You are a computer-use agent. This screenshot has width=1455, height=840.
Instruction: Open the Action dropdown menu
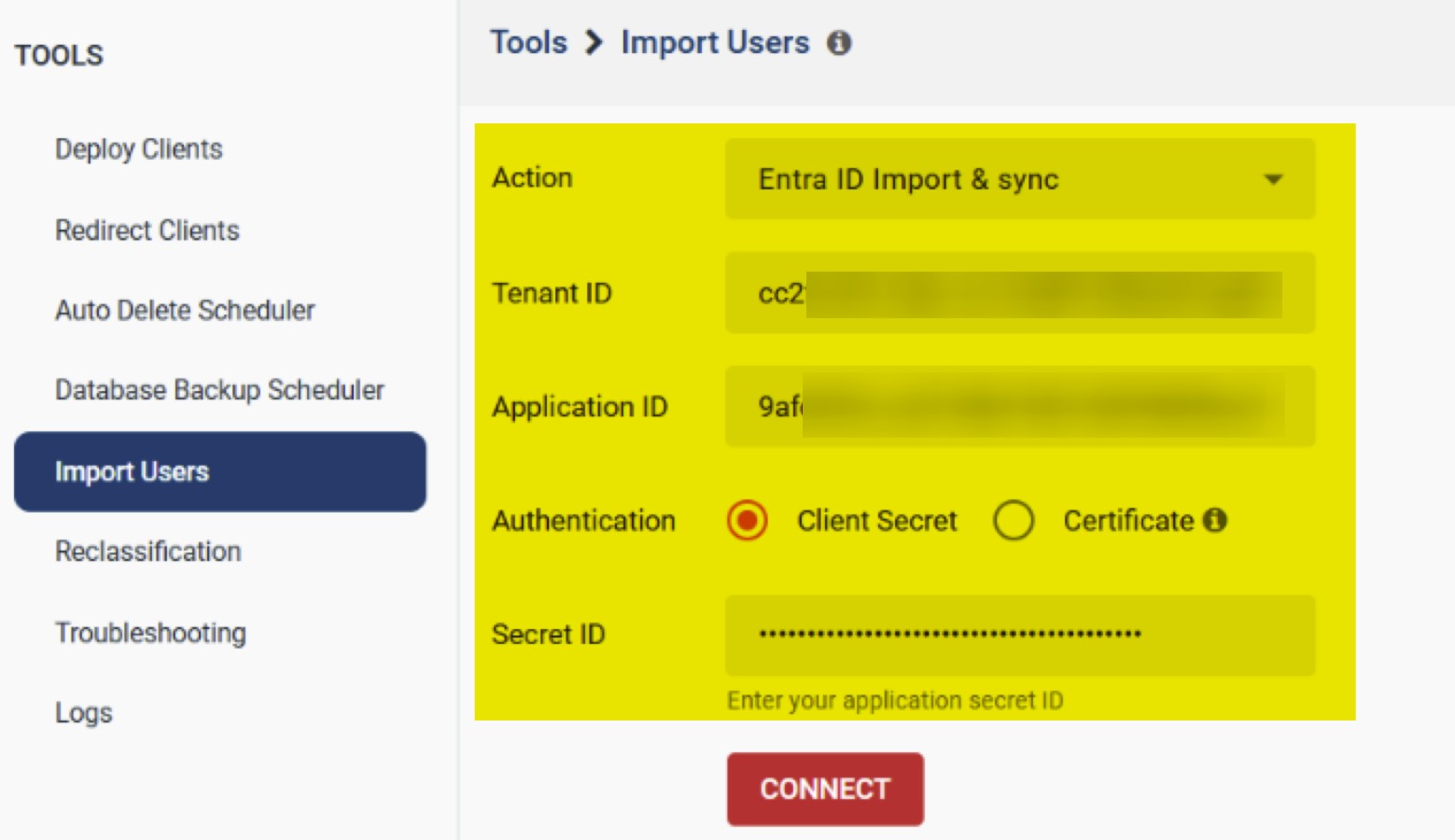pyautogui.click(x=1019, y=179)
